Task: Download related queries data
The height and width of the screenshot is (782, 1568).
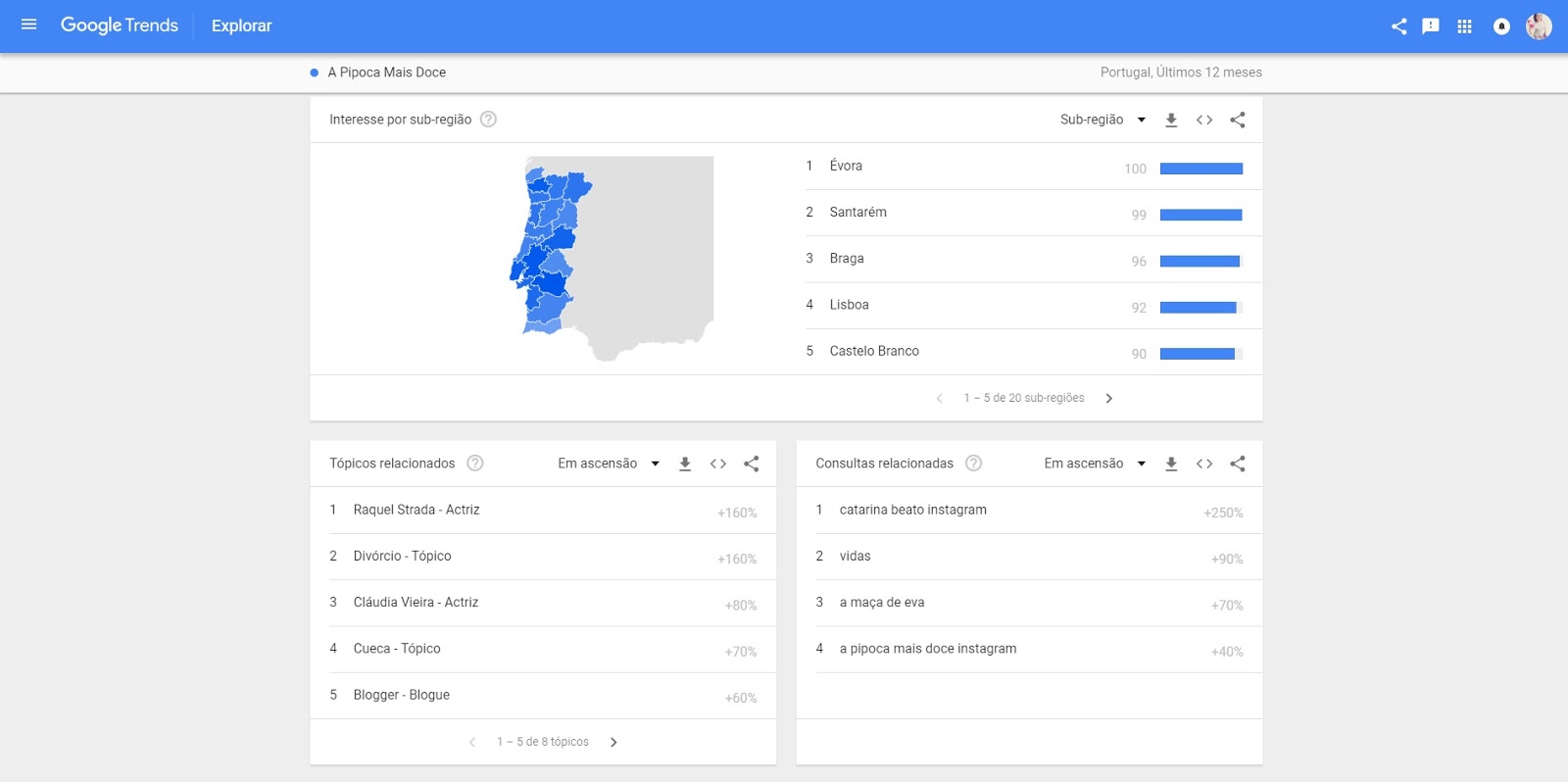Action: [x=1171, y=464]
